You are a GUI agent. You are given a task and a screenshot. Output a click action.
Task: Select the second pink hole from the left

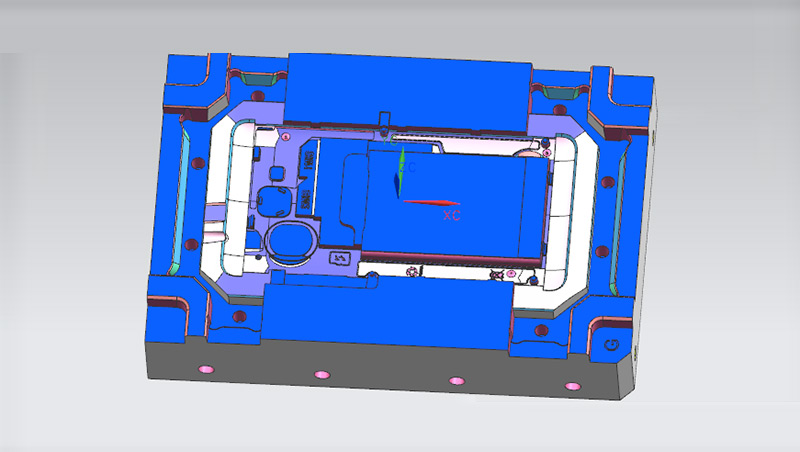coord(321,374)
